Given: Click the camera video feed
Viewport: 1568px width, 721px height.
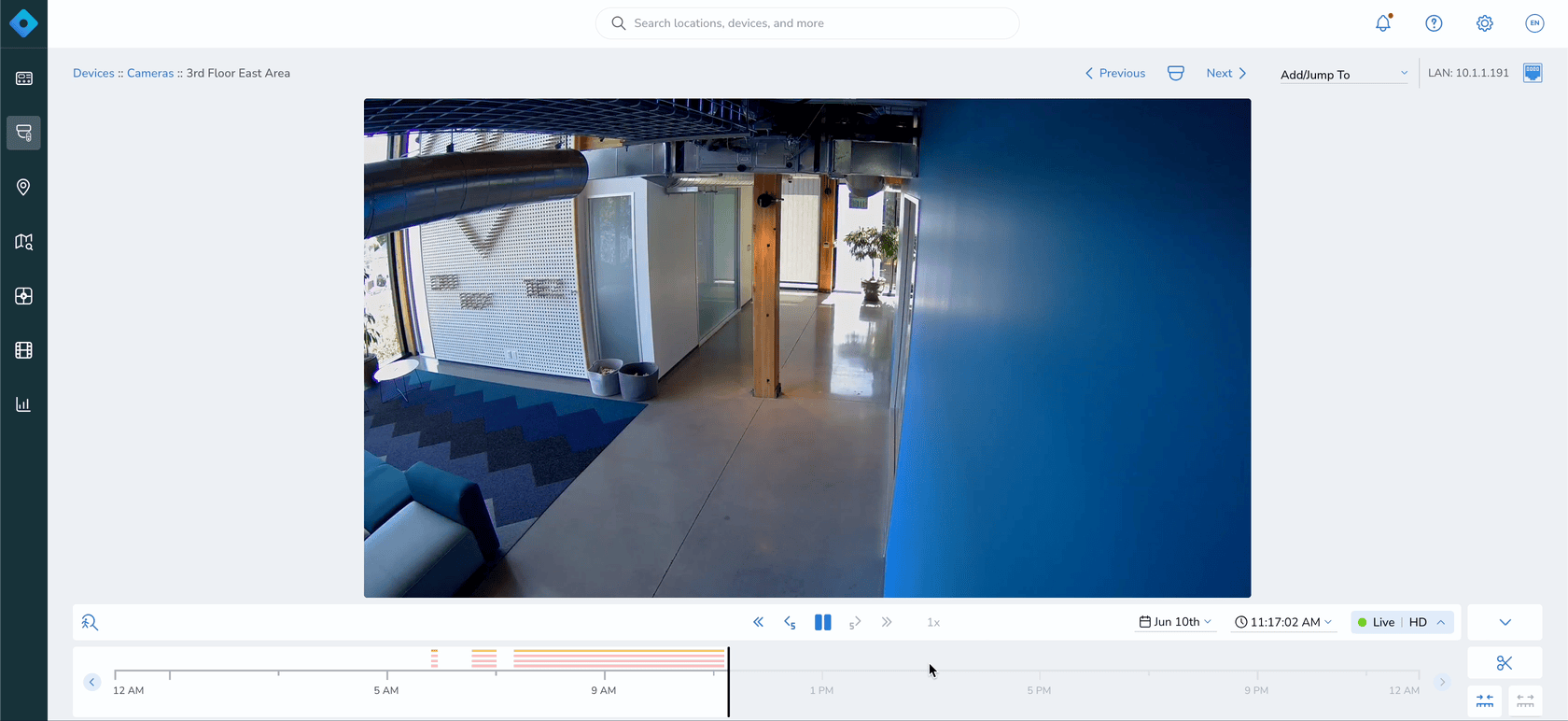Looking at the screenshot, I should (807, 347).
